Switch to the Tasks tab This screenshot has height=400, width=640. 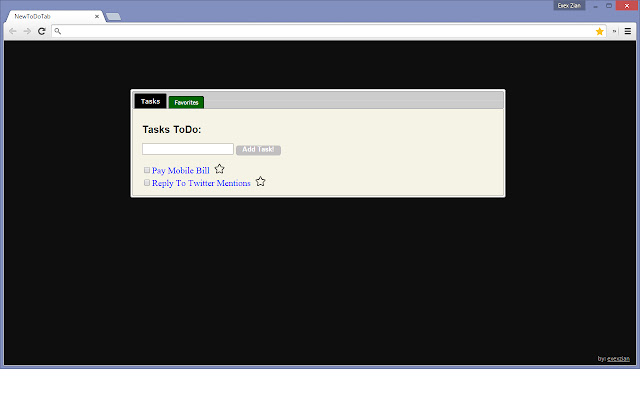click(150, 101)
